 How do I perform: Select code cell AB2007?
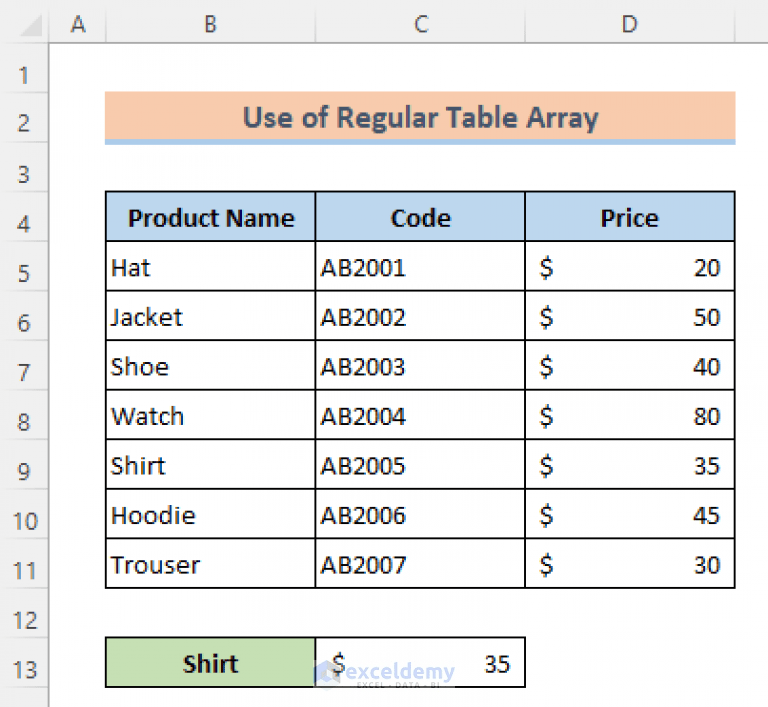(420, 563)
